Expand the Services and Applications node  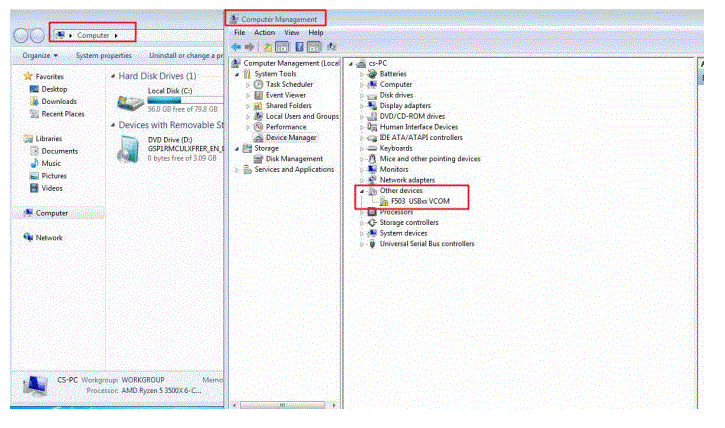[237, 170]
